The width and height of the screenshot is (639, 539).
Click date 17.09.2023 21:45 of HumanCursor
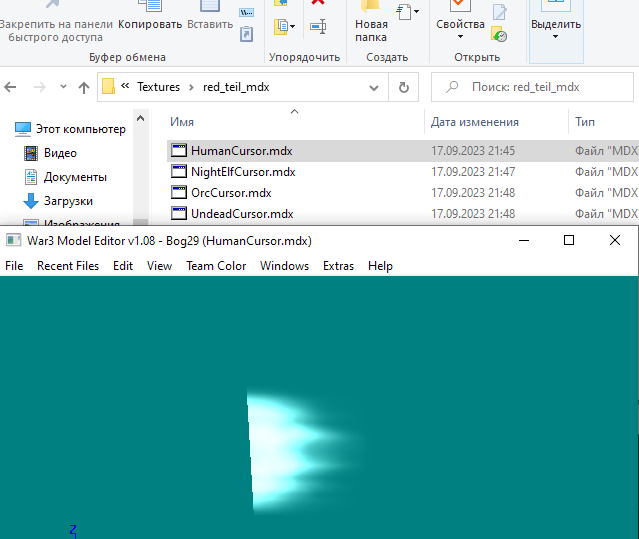[473, 151]
